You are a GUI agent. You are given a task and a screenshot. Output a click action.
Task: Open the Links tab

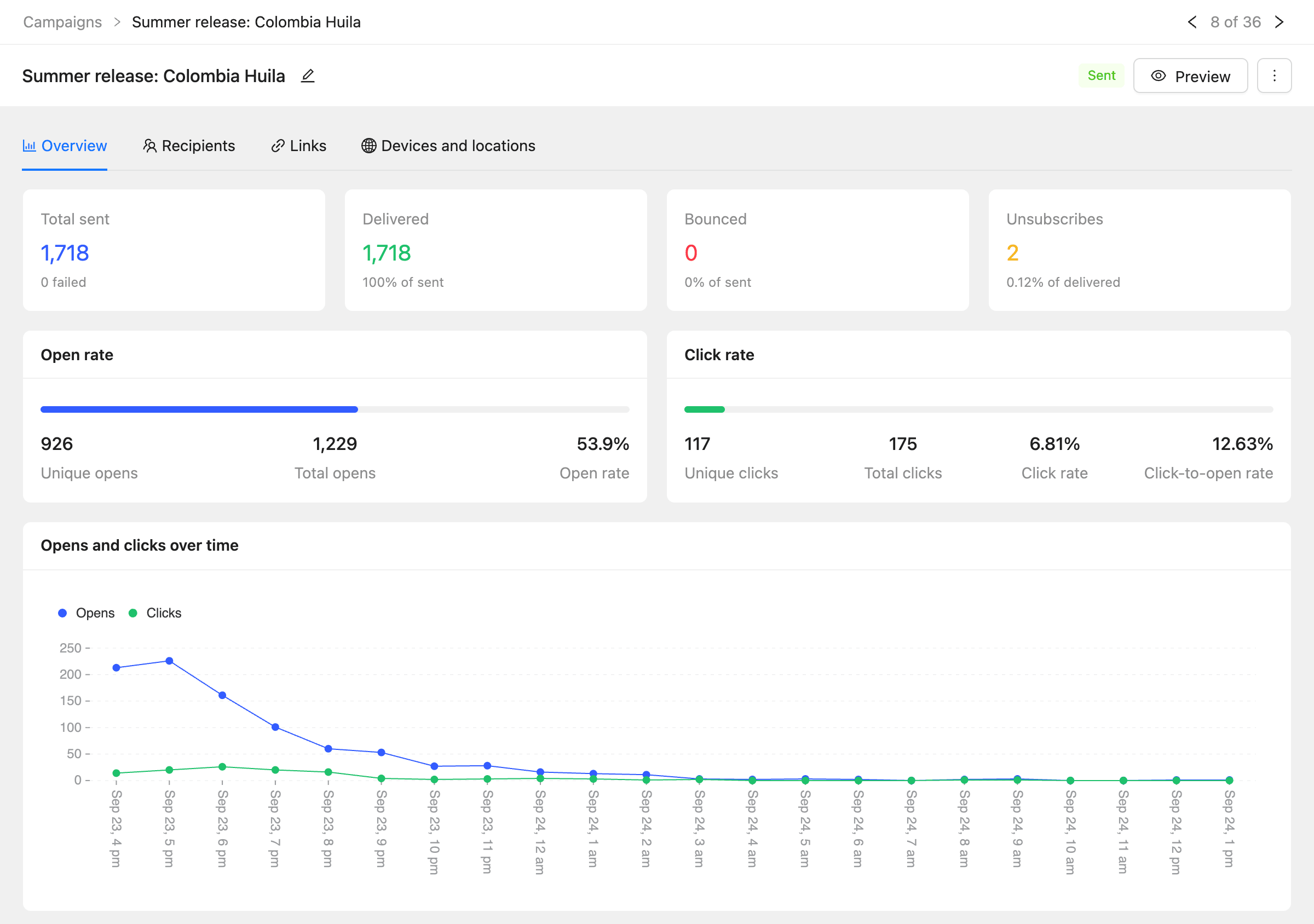point(298,146)
